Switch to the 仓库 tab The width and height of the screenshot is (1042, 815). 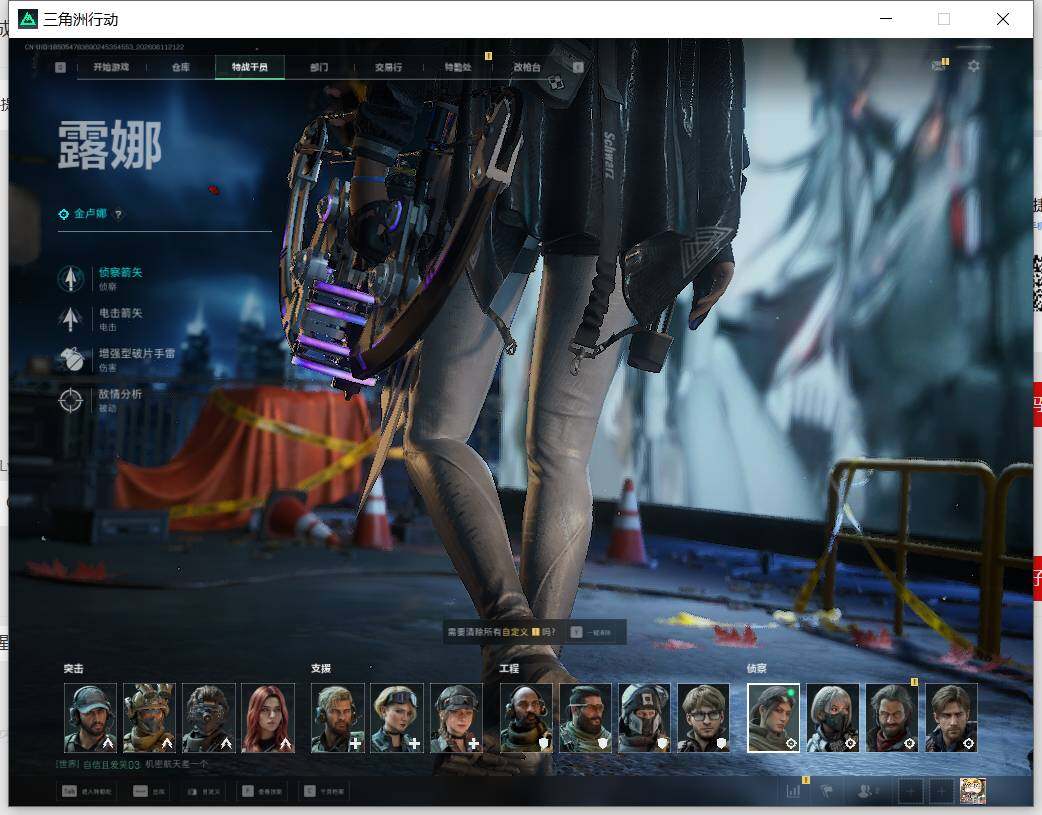click(x=181, y=67)
